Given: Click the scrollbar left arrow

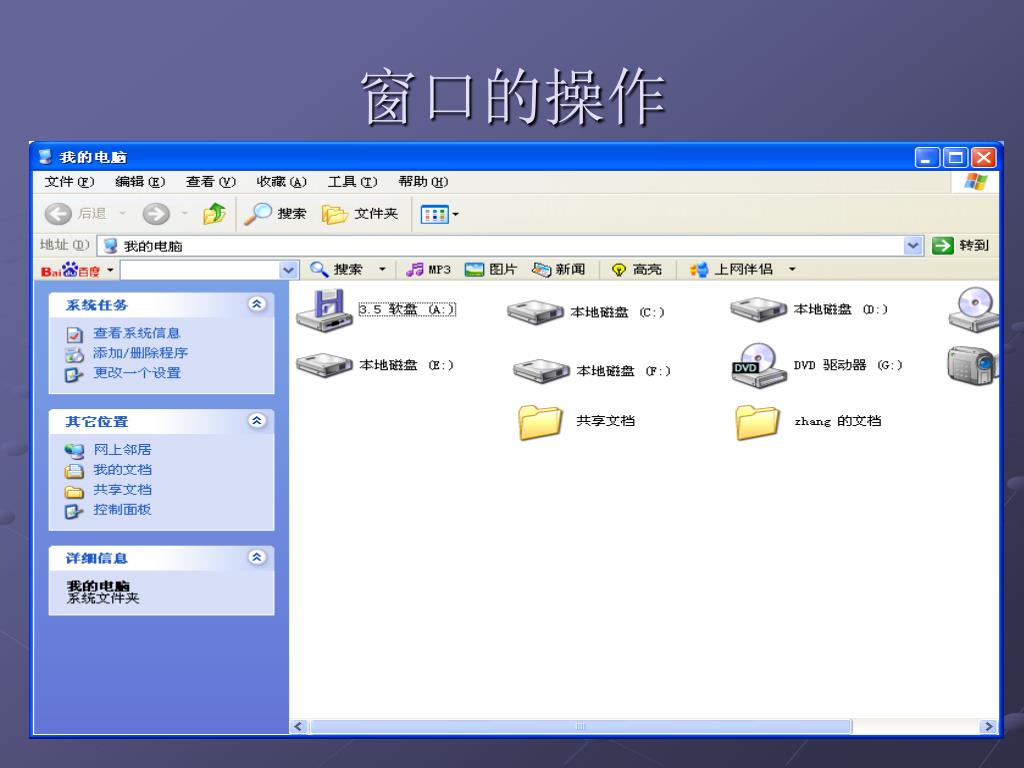Looking at the screenshot, I should click(x=299, y=726).
